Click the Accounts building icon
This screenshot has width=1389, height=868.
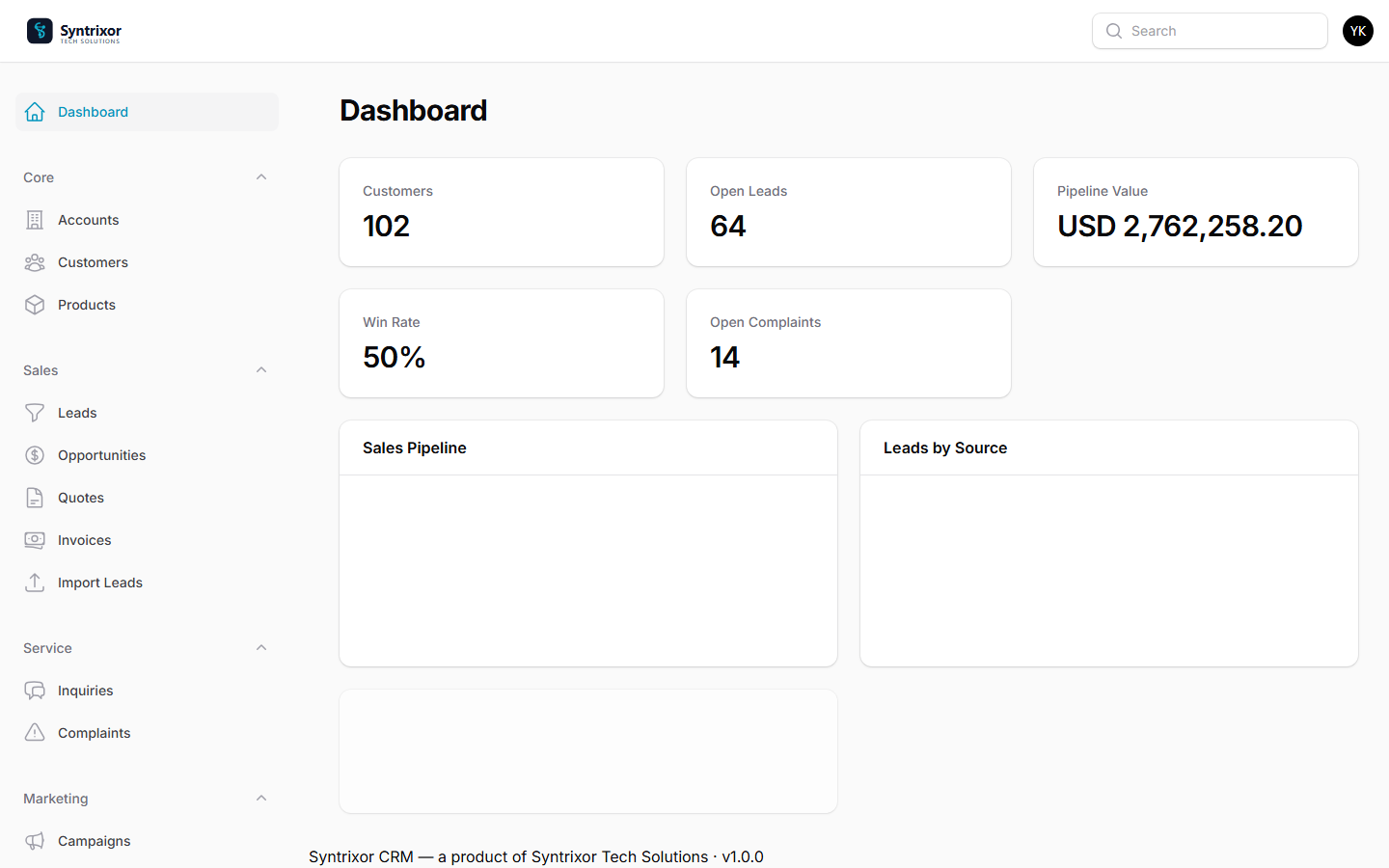pyautogui.click(x=35, y=220)
